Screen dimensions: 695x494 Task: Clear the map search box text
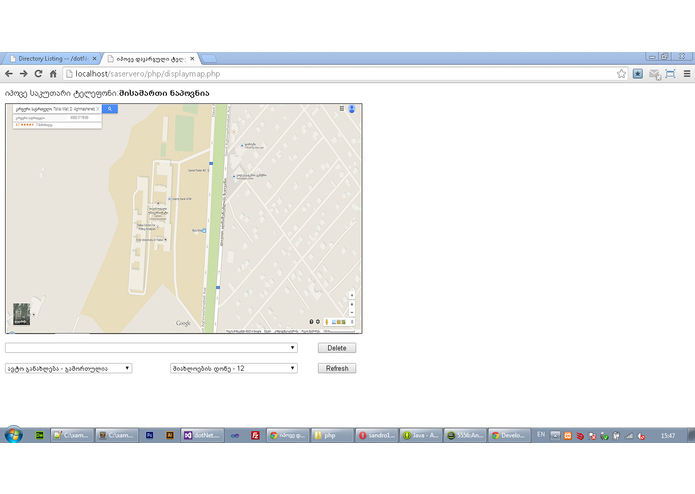(x=98, y=109)
